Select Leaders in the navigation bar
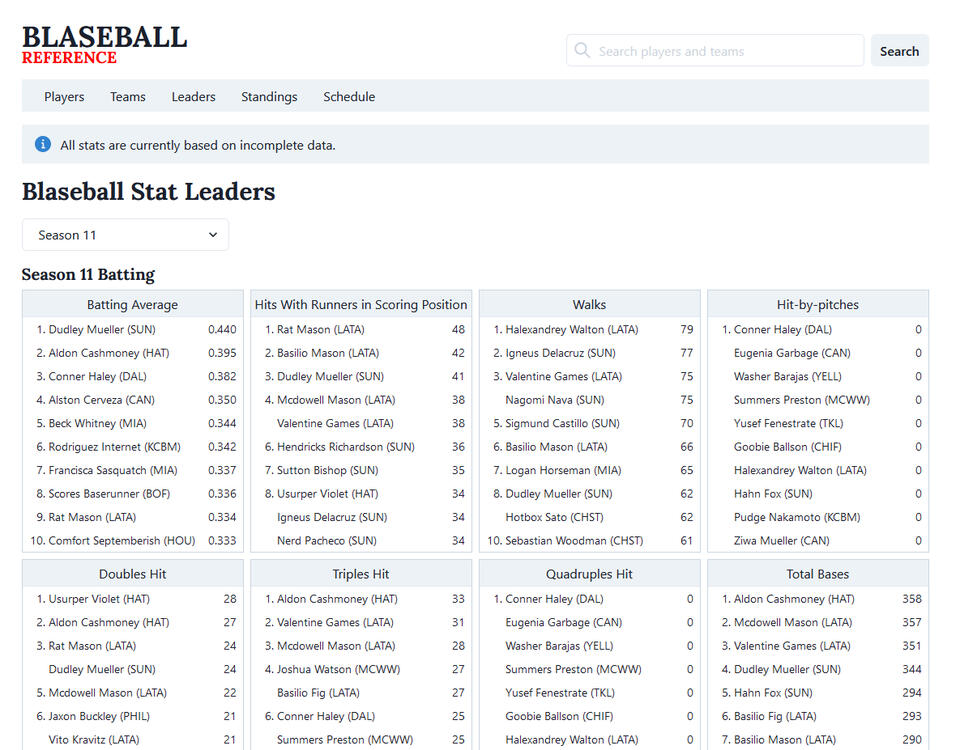The image size is (960, 750). coord(193,97)
